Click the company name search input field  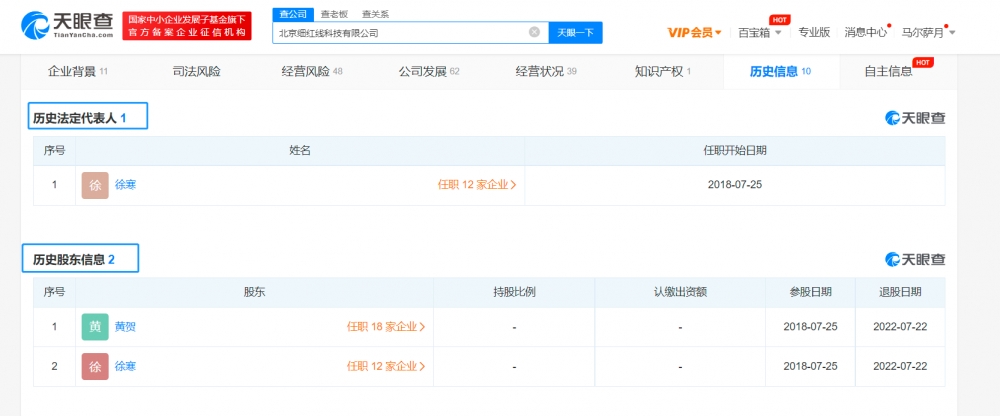(400, 32)
